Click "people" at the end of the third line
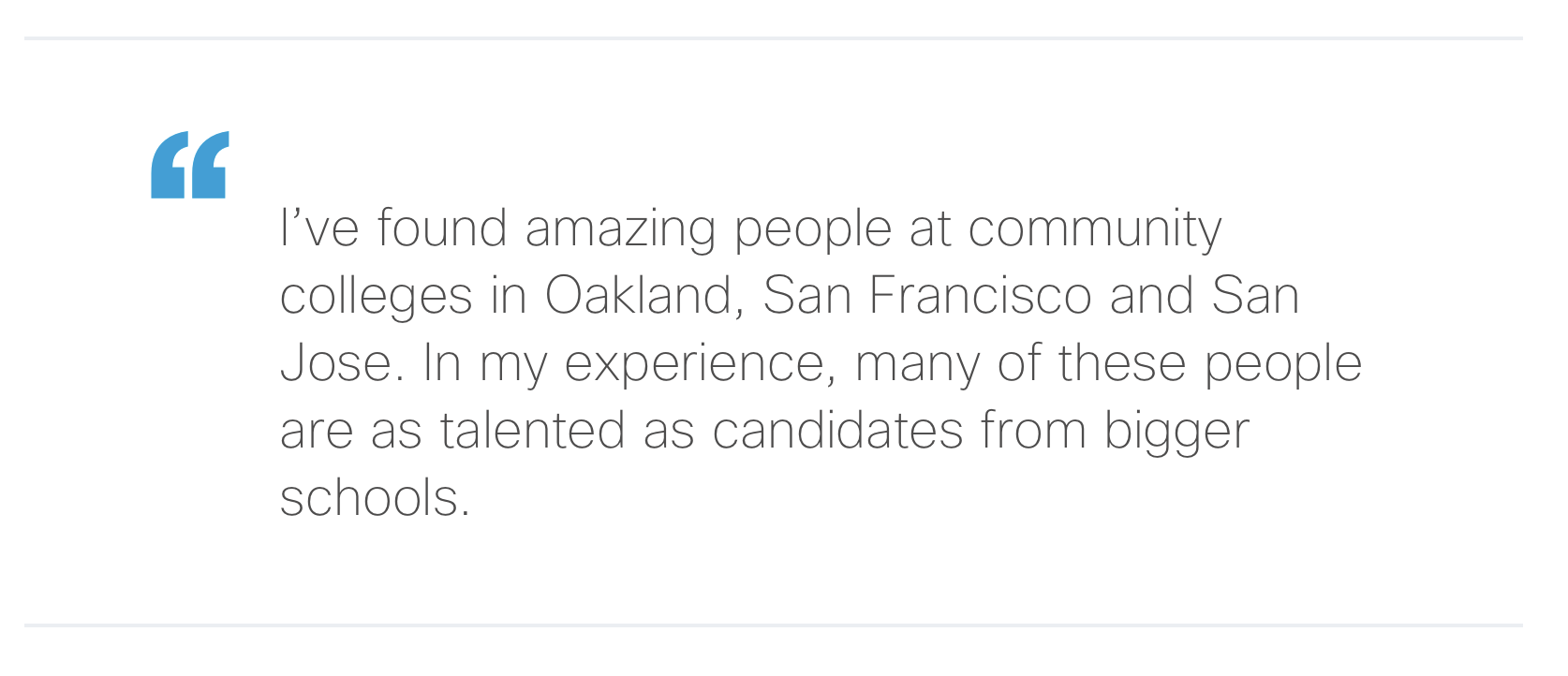This screenshot has height=676, width=1568. (1282, 366)
